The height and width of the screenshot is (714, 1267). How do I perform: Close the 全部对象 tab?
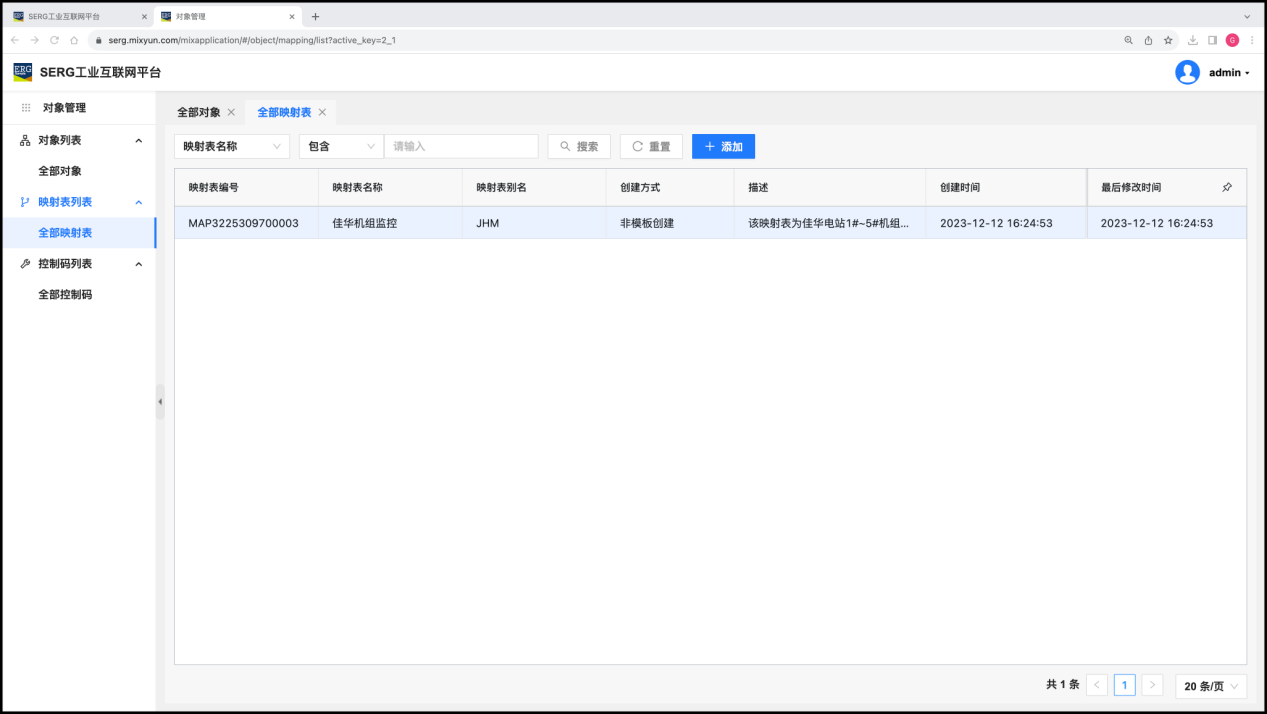click(x=231, y=112)
